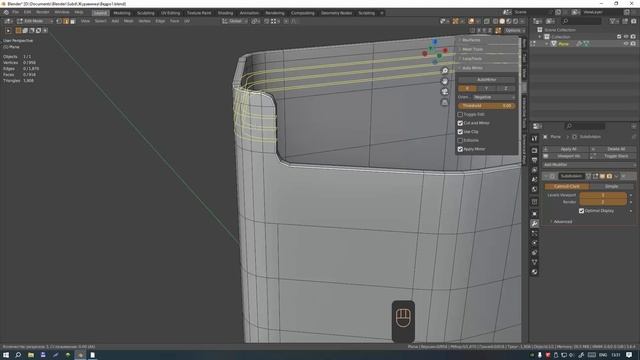Screen dimensions: 640x360
Task: Uncheck the Use Clip checkbox
Action: [460, 132]
